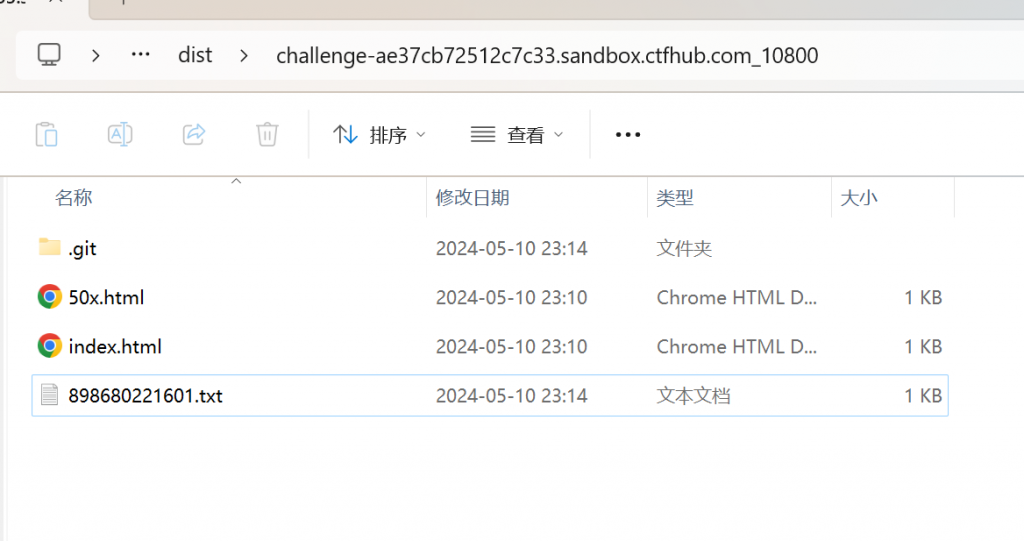Click the copy icon in toolbar

(x=46, y=135)
